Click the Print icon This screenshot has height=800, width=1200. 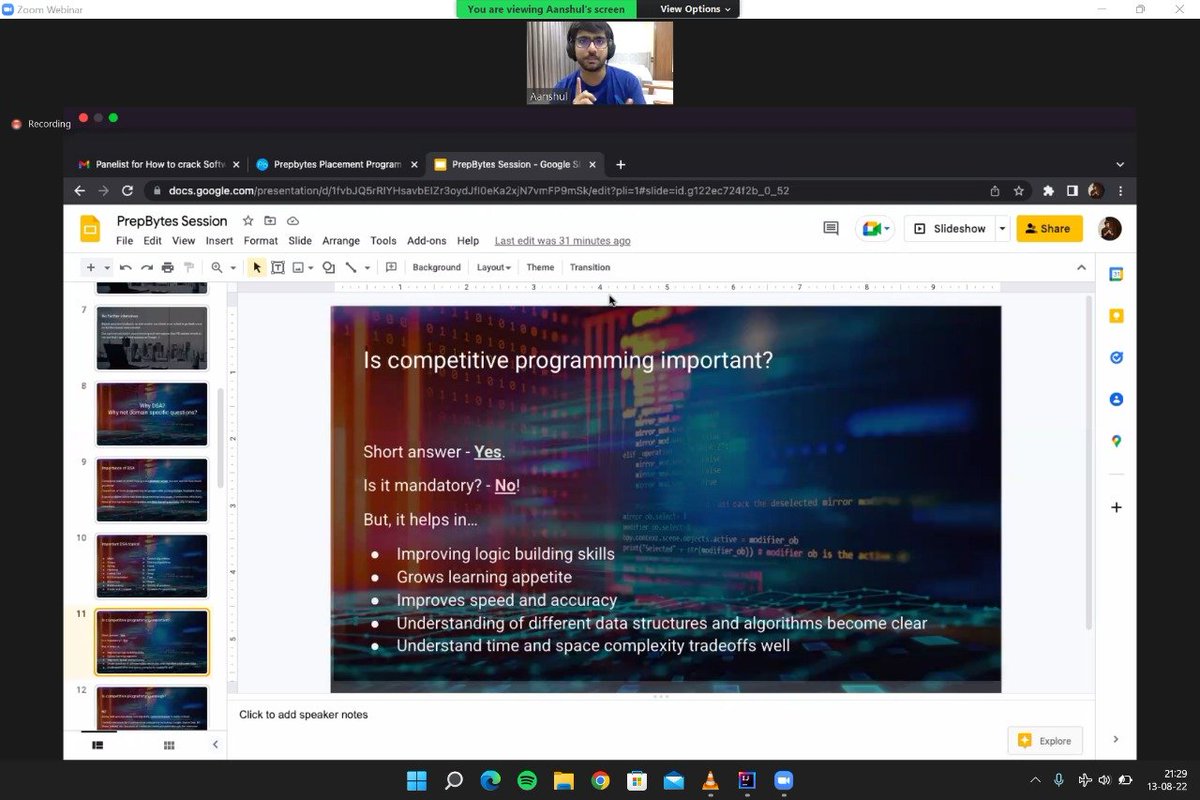167,268
